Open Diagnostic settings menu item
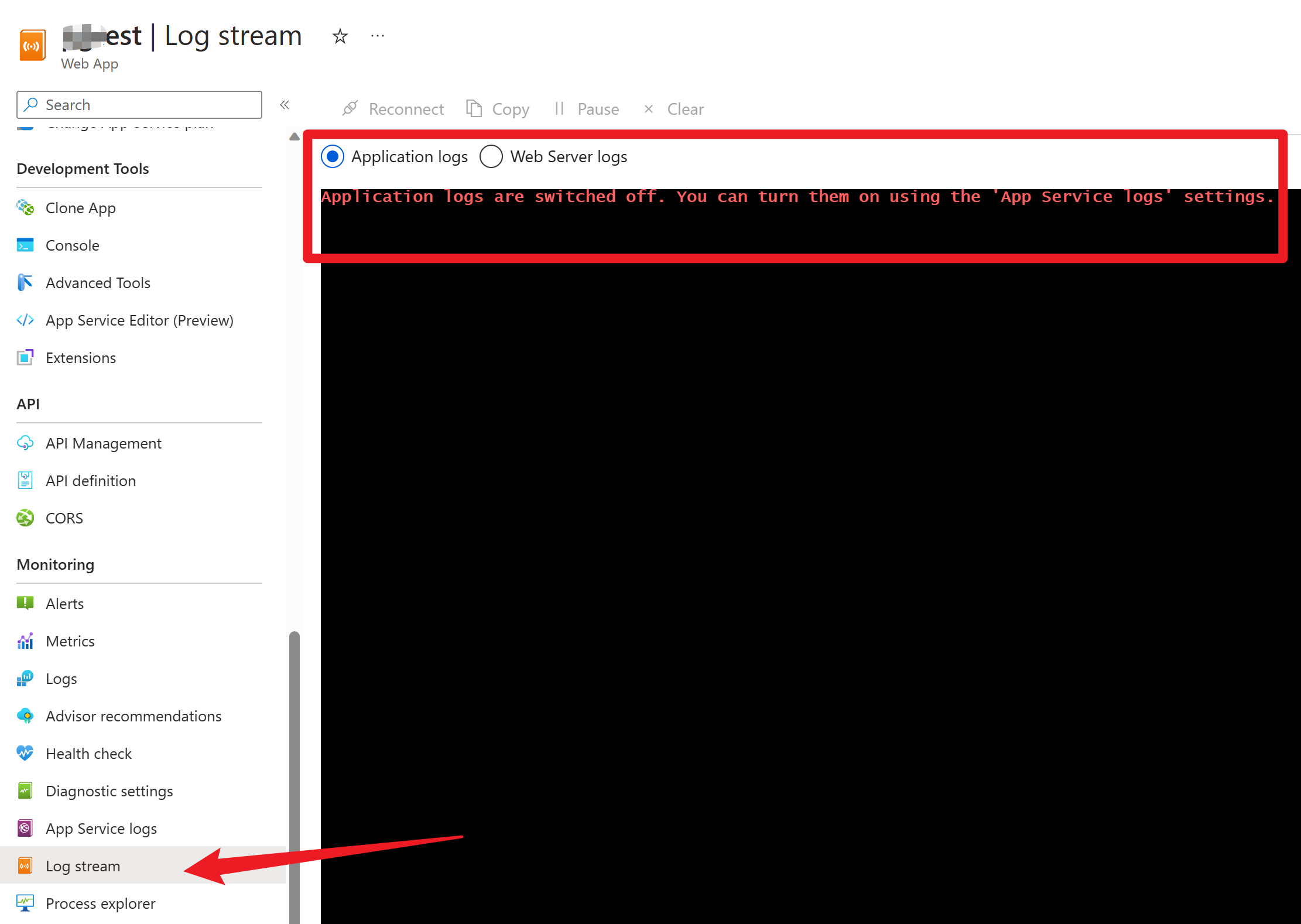This screenshot has width=1301, height=924. click(109, 791)
